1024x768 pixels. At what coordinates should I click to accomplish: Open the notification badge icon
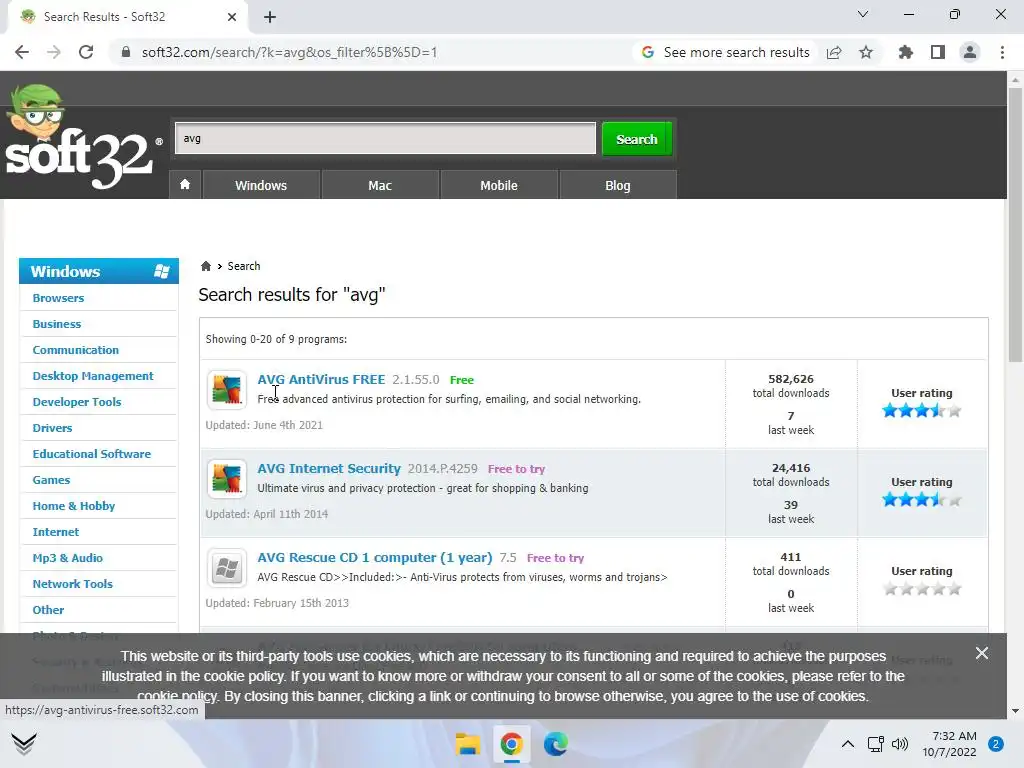pyautogui.click(x=996, y=744)
